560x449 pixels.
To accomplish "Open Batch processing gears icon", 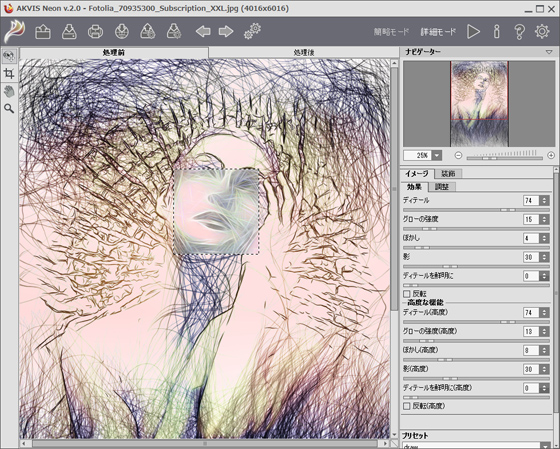I will point(252,31).
